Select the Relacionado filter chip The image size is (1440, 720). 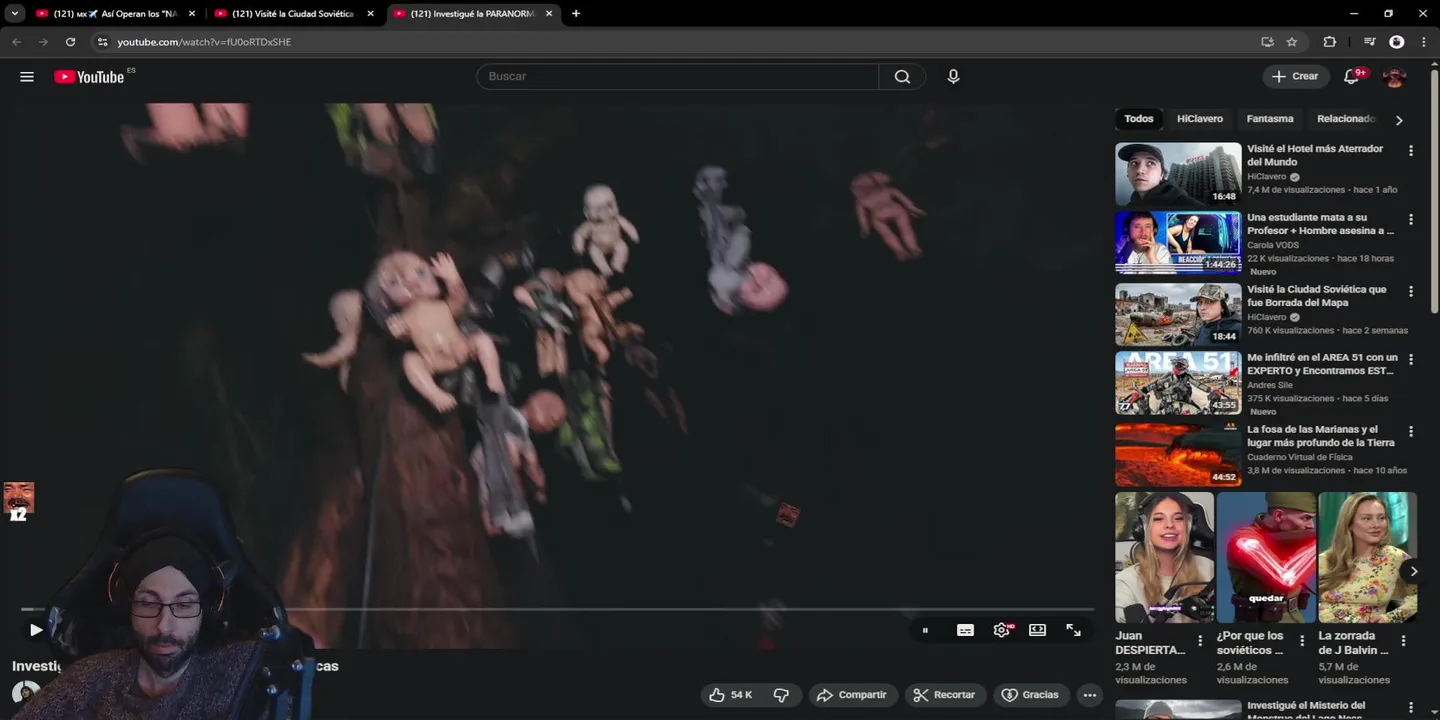coord(1346,119)
